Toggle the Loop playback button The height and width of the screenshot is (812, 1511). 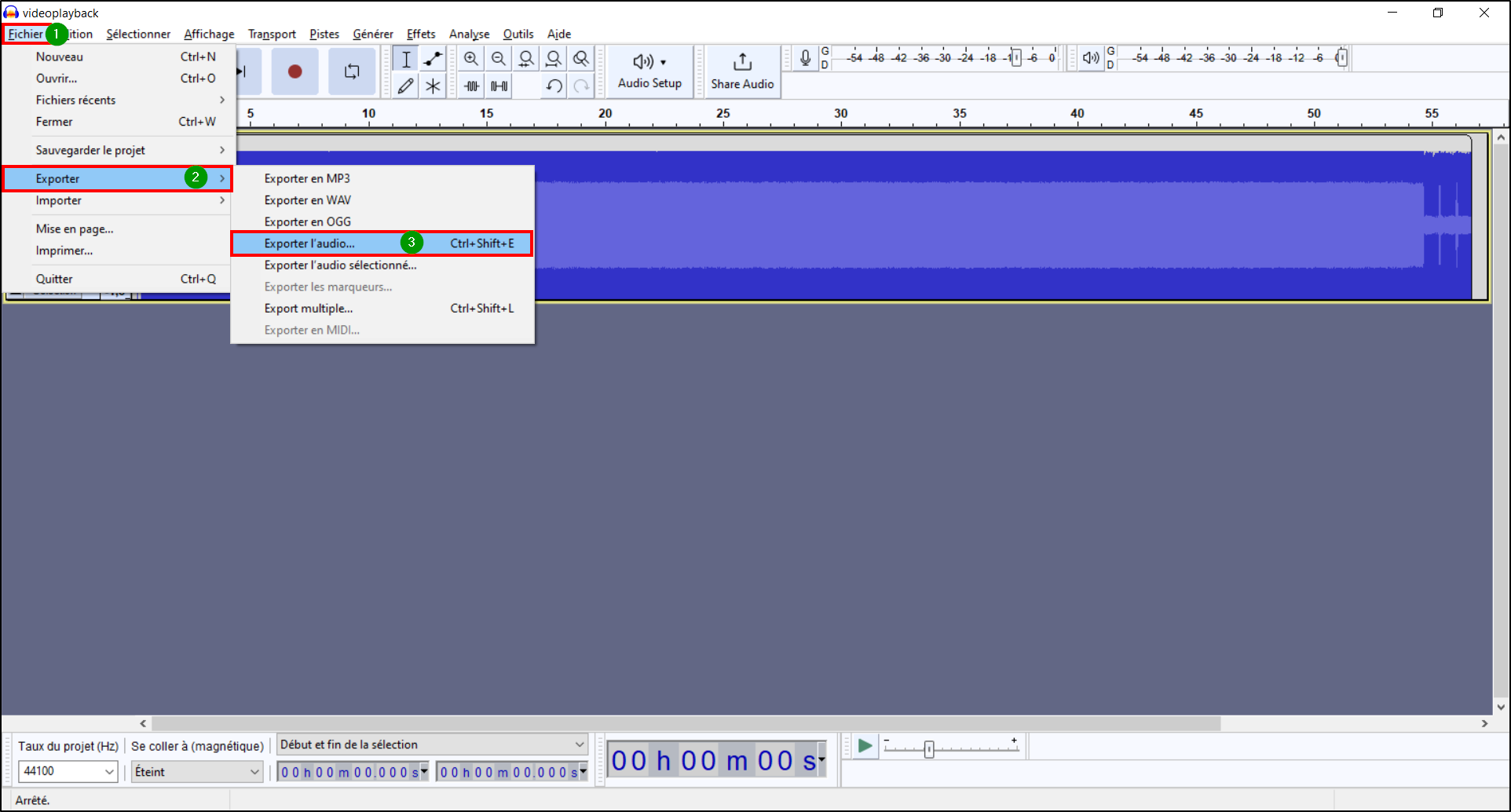coord(352,71)
